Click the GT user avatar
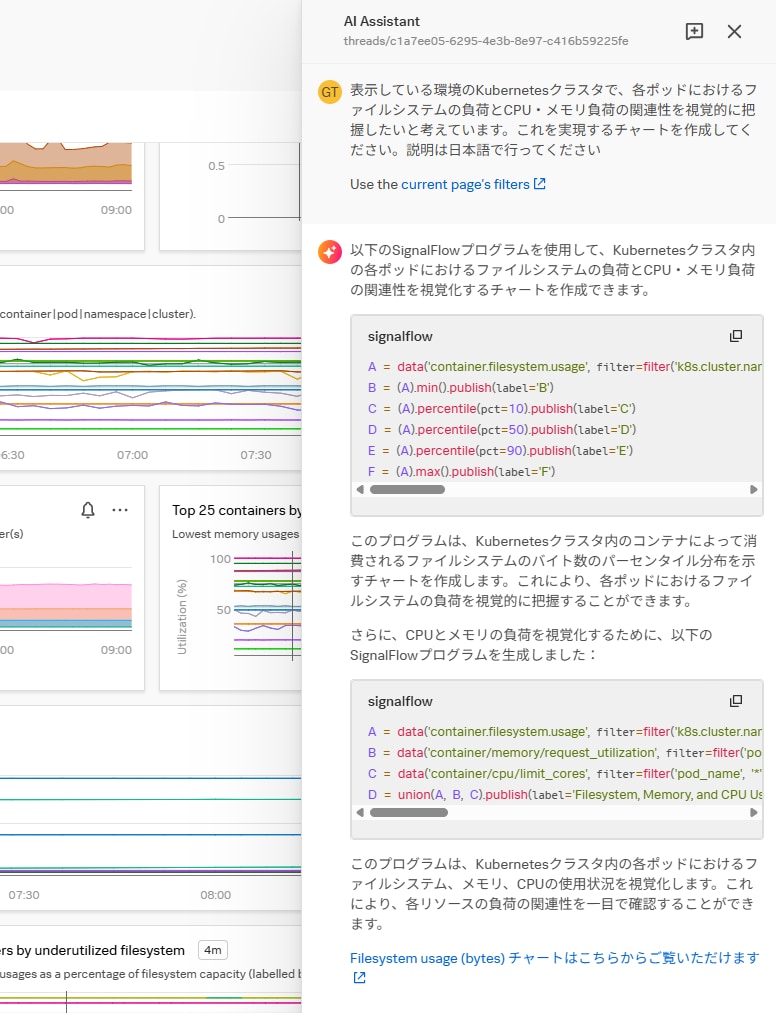This screenshot has height=1013, width=776. [x=330, y=92]
